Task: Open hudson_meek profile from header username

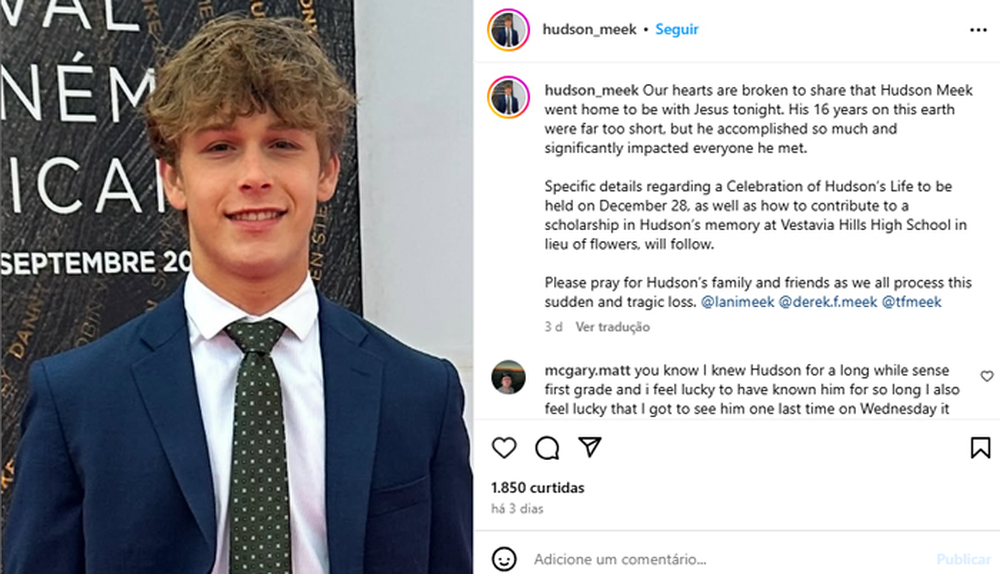Action: click(590, 30)
